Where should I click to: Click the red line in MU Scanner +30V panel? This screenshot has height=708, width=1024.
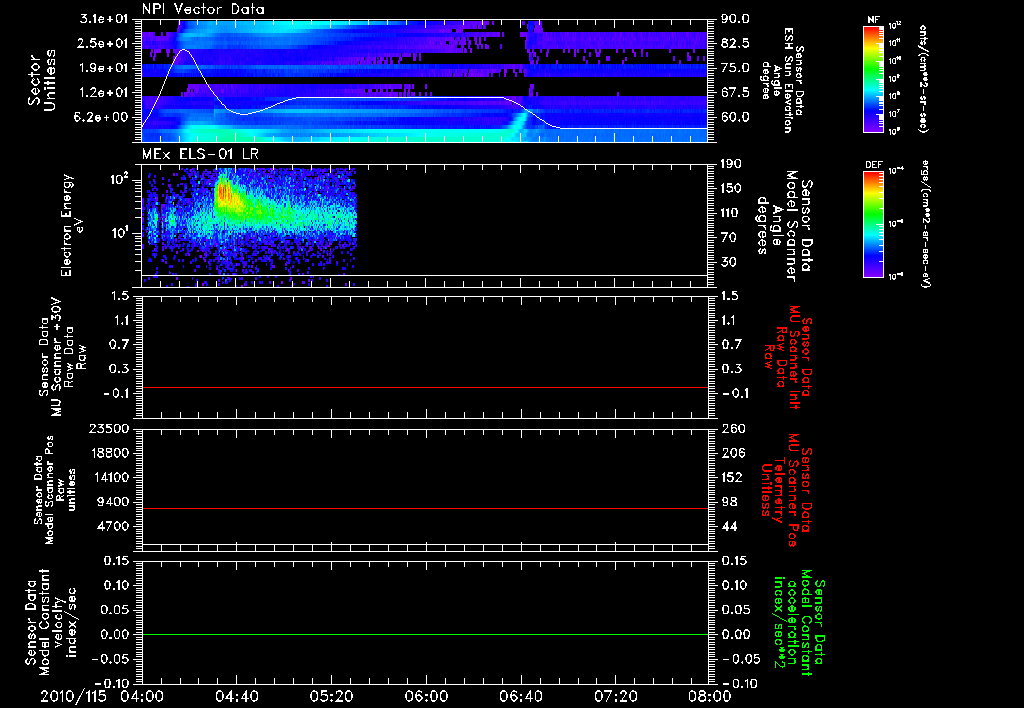[x=425, y=387]
